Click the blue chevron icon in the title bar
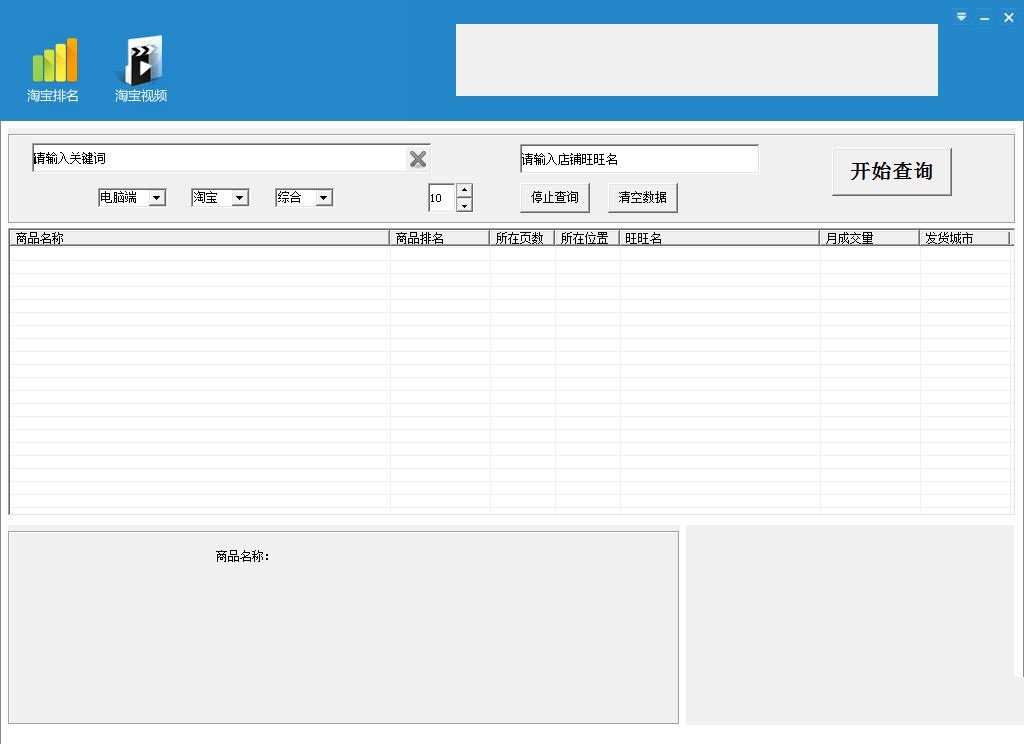This screenshot has width=1024, height=744. pyautogui.click(x=960, y=17)
